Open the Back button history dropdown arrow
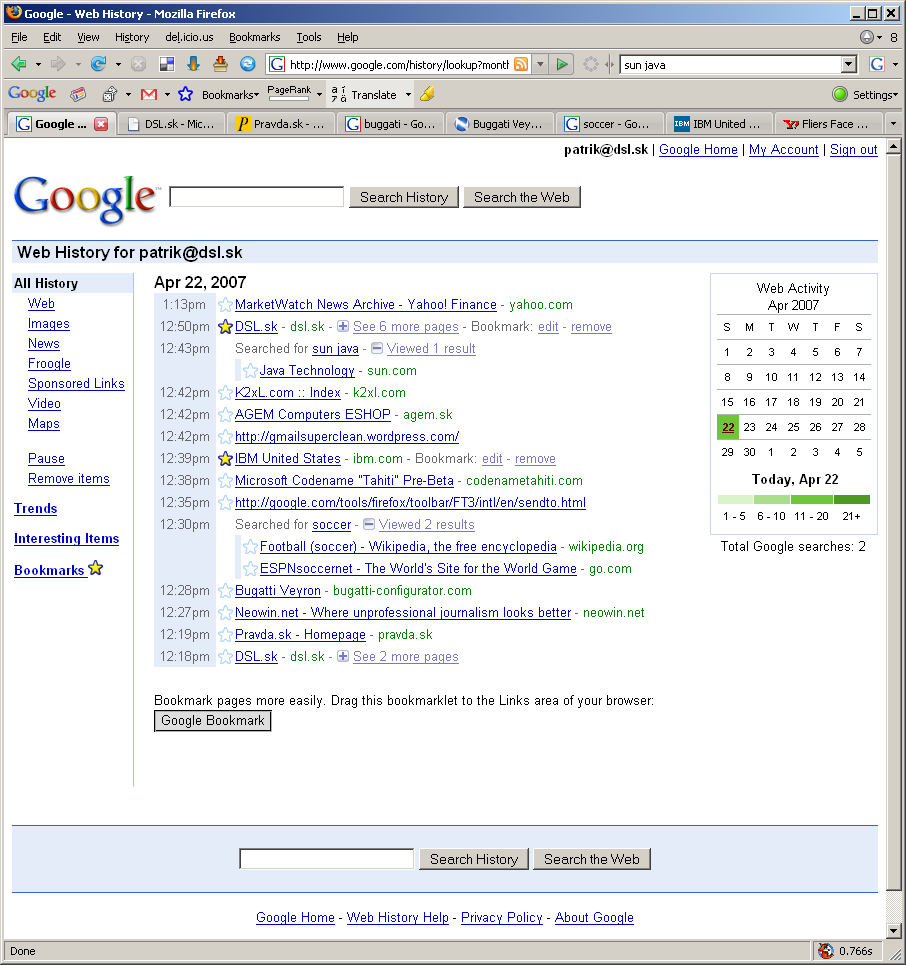This screenshot has width=906, height=965. click(38, 64)
